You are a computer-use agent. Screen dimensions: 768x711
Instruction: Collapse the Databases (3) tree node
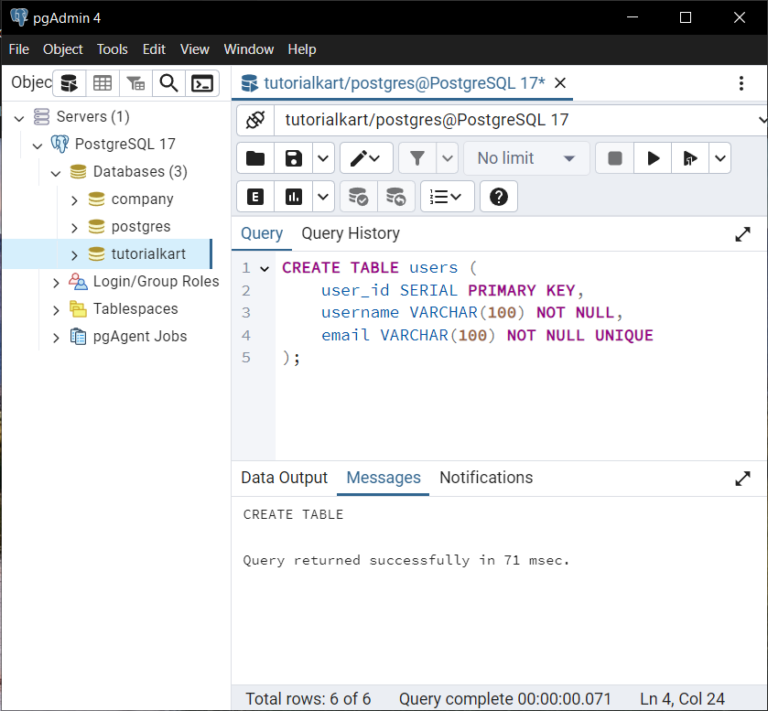tap(56, 172)
